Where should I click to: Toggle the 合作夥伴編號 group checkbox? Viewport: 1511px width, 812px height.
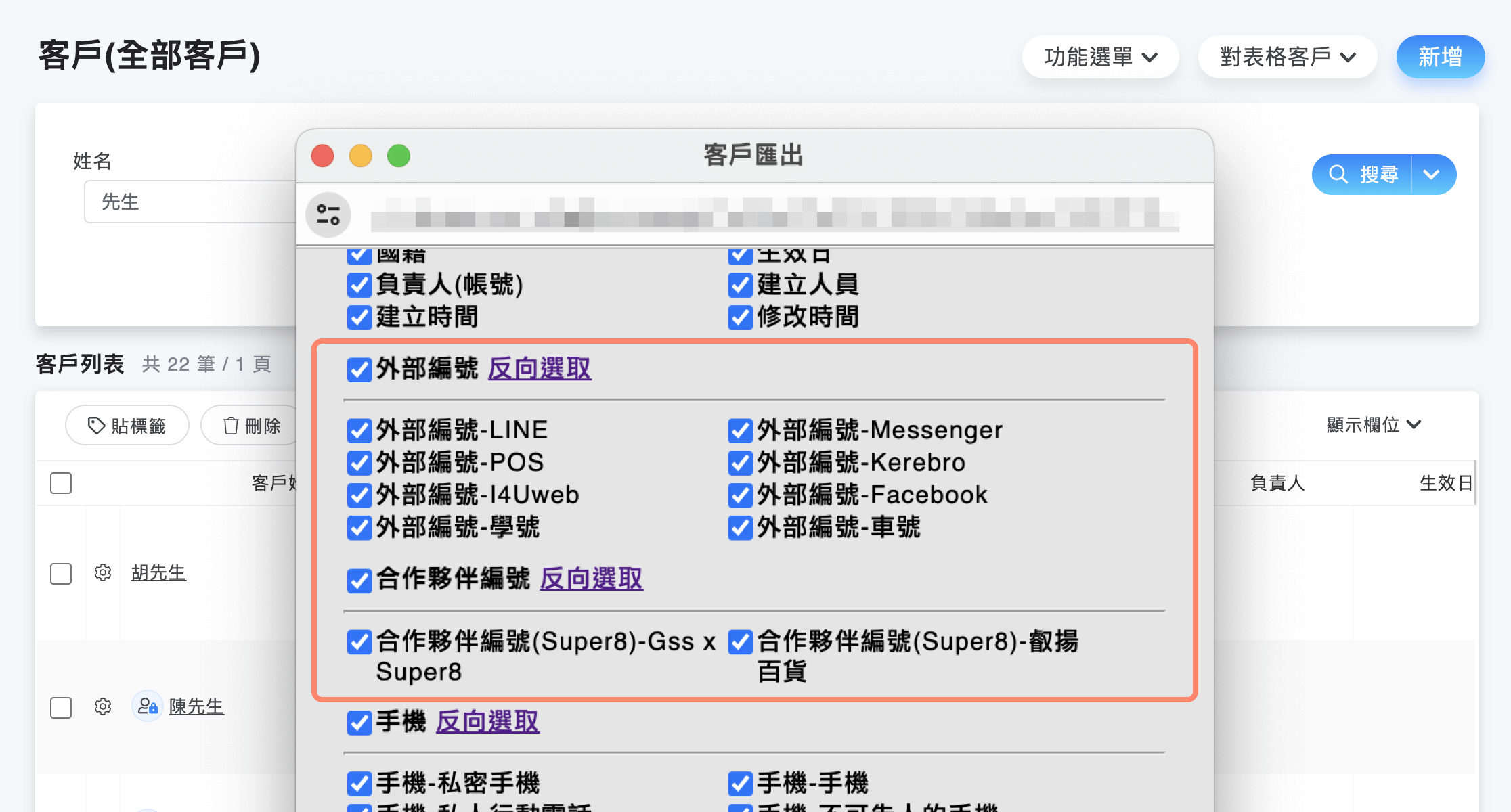tap(359, 581)
